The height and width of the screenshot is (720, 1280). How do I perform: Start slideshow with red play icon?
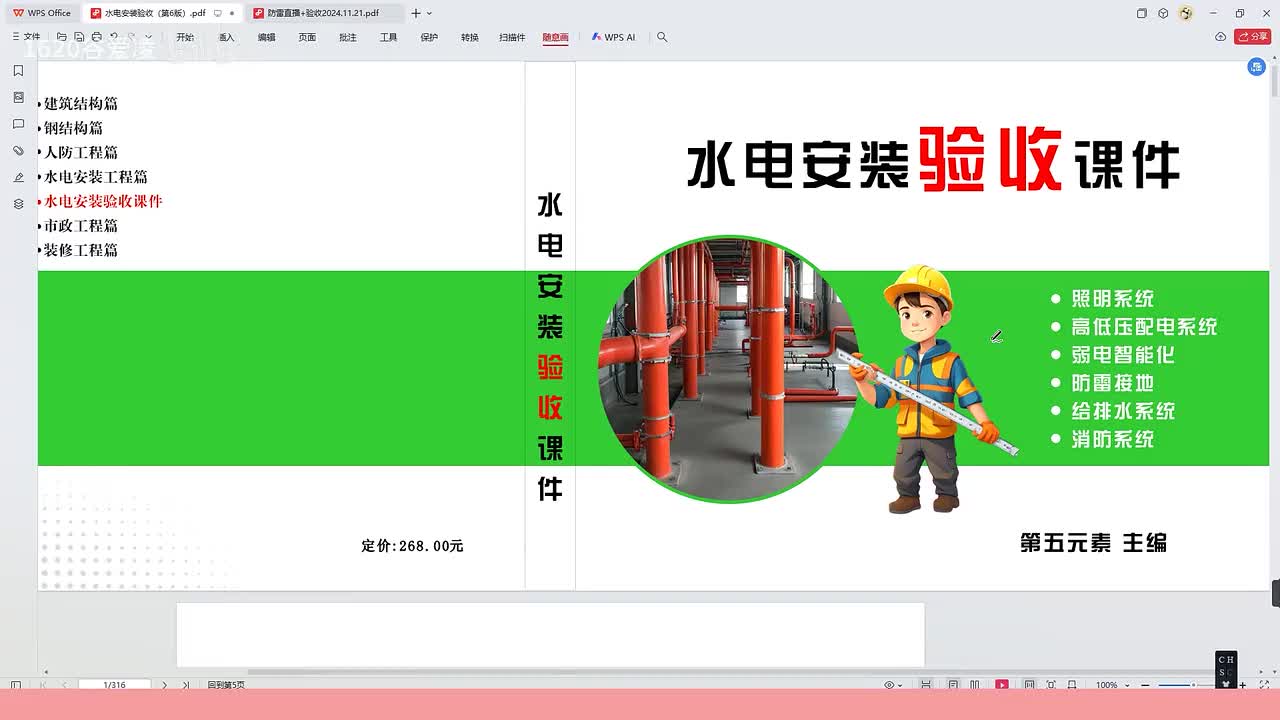(x=1001, y=685)
